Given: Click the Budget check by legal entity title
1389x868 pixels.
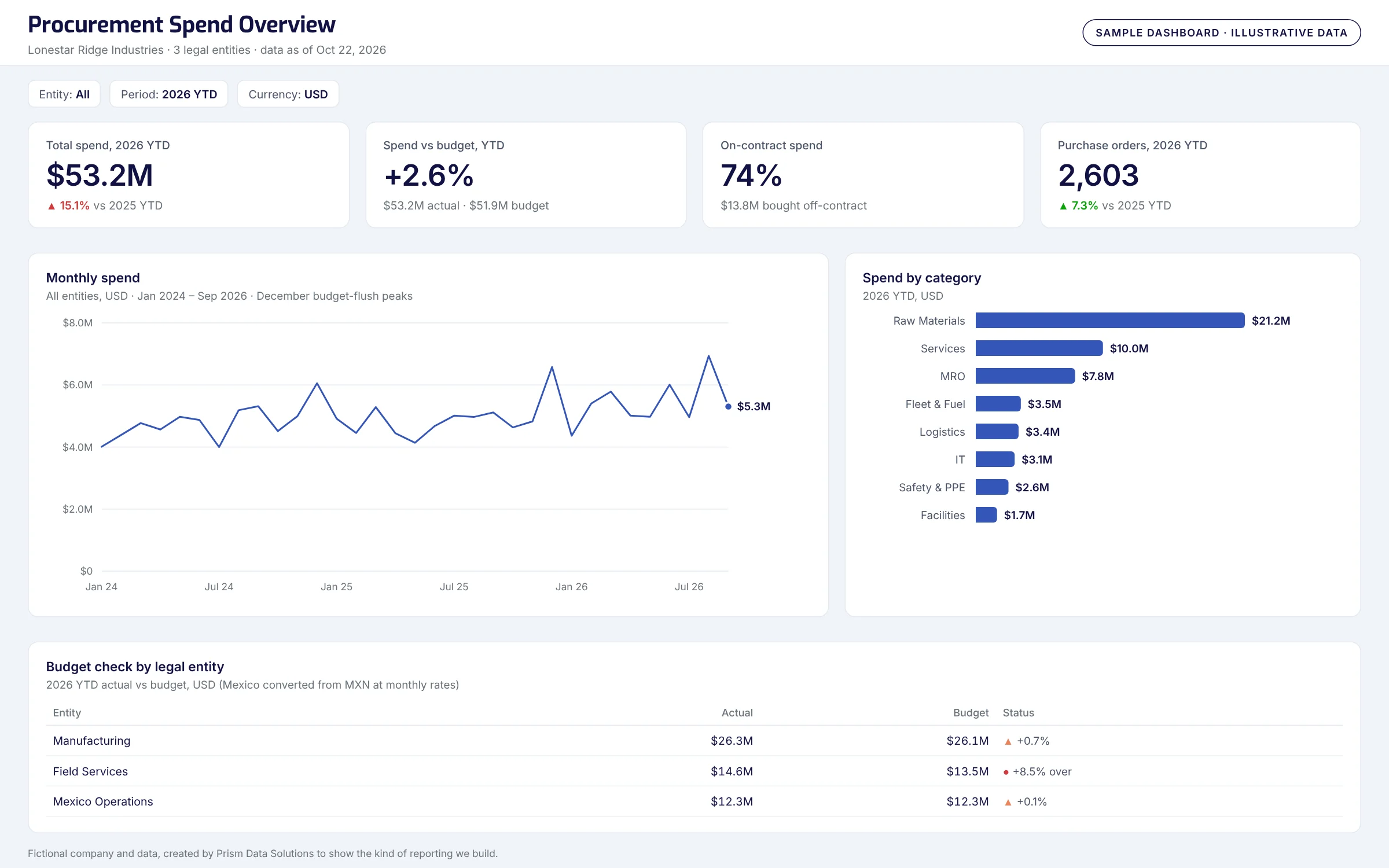Looking at the screenshot, I should coord(135,667).
